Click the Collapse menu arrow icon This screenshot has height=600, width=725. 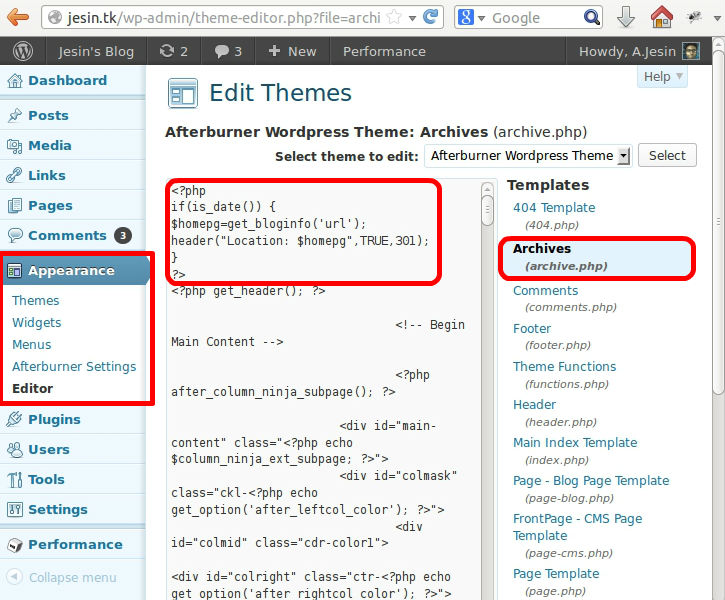[14, 577]
